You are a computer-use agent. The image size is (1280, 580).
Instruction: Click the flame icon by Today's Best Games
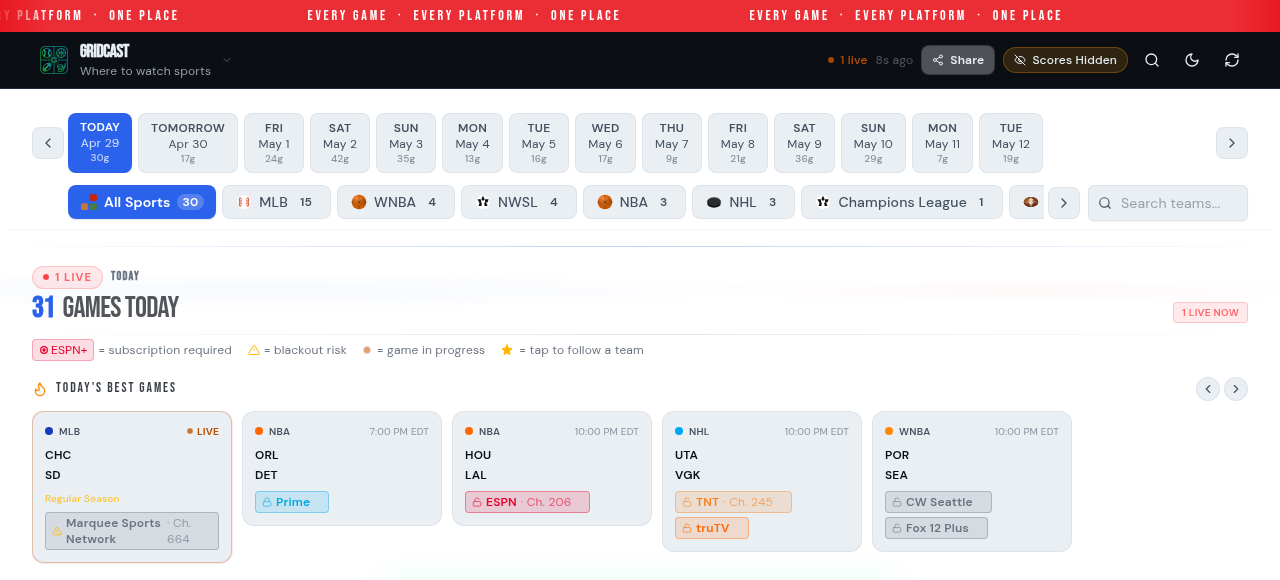[40, 389]
